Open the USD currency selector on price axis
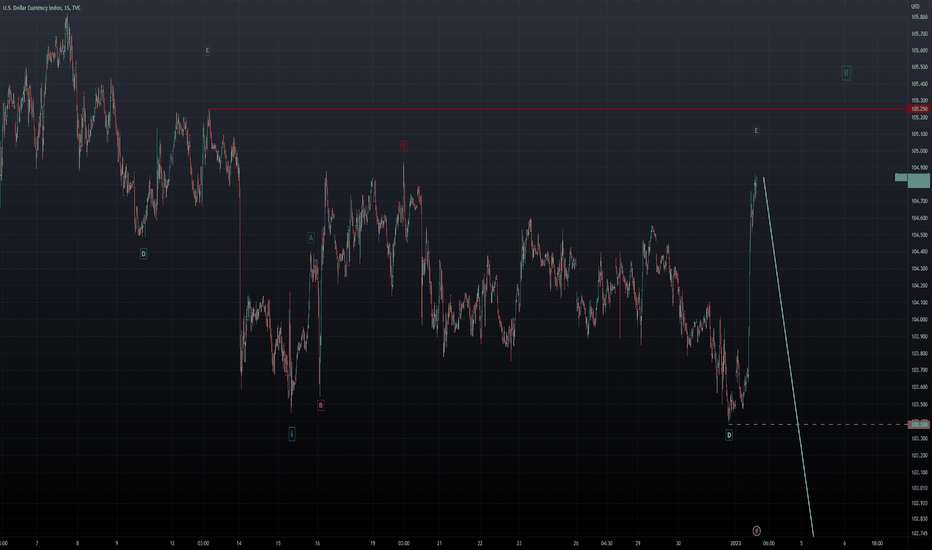The width and height of the screenshot is (932, 550). [x=915, y=6]
